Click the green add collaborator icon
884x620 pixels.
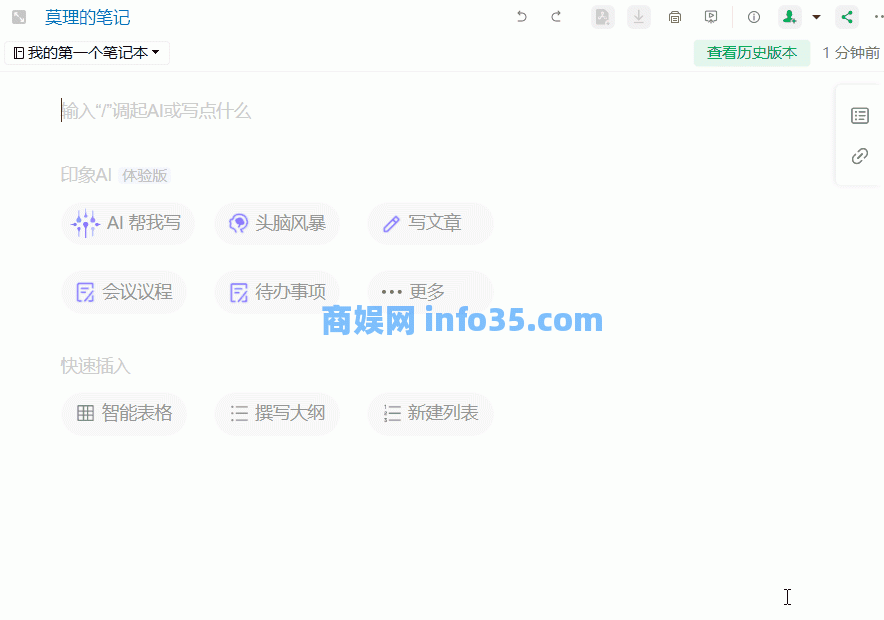click(x=790, y=17)
